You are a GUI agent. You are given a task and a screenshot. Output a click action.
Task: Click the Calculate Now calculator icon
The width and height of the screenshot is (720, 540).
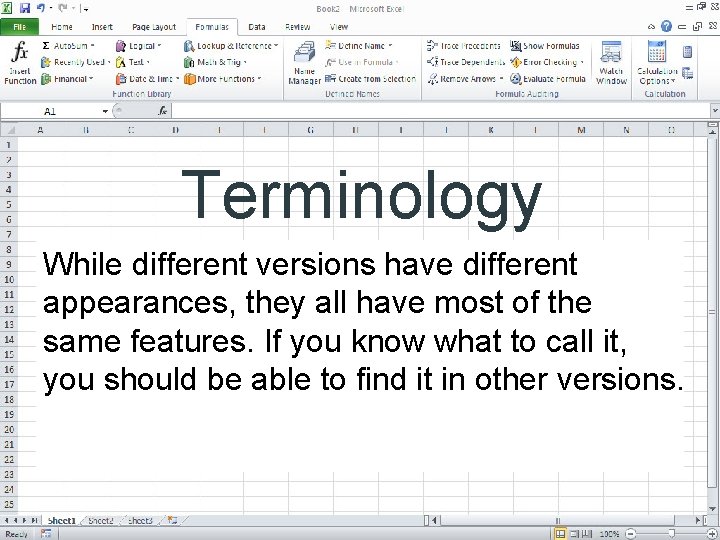pos(687,51)
